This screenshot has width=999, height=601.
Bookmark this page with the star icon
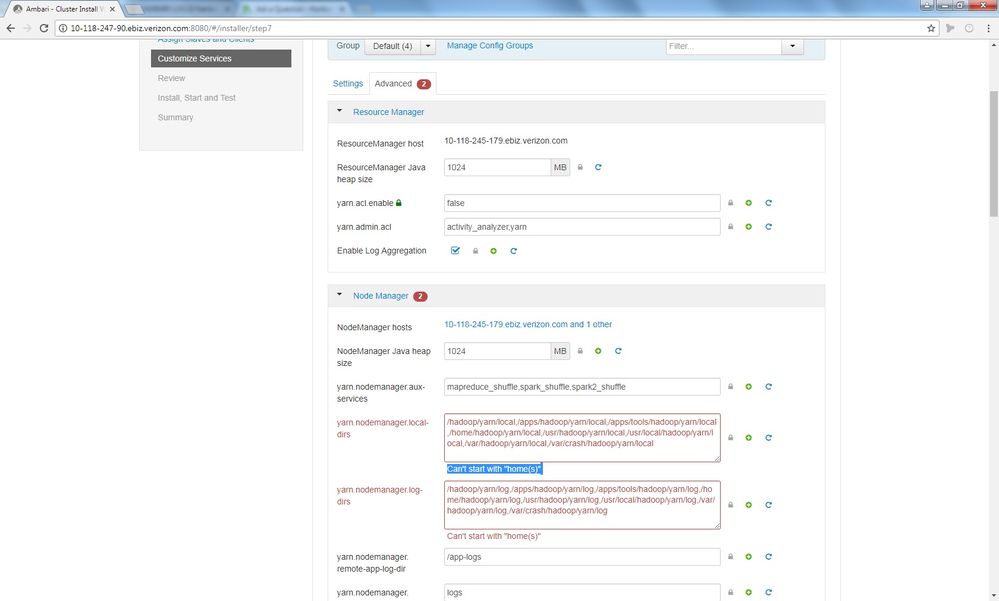[931, 28]
